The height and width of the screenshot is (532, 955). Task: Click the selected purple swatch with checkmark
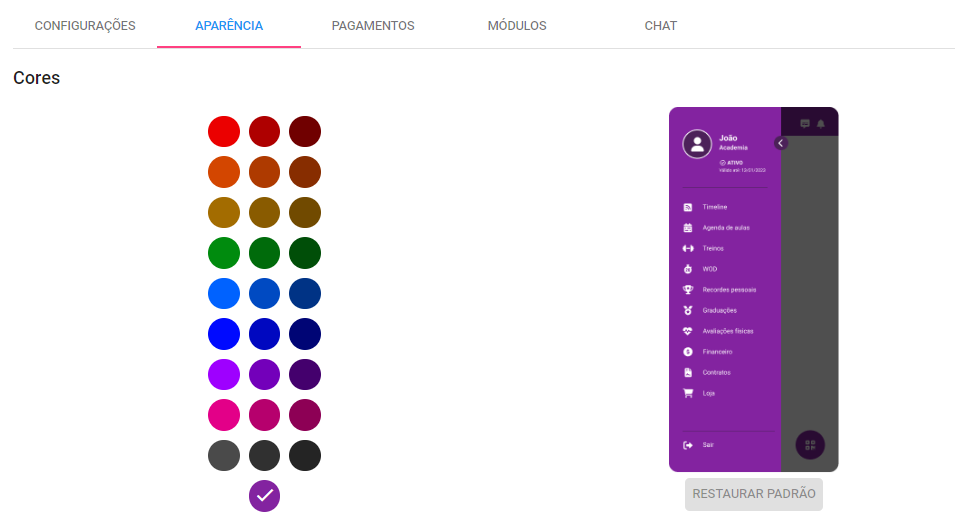coord(264,496)
